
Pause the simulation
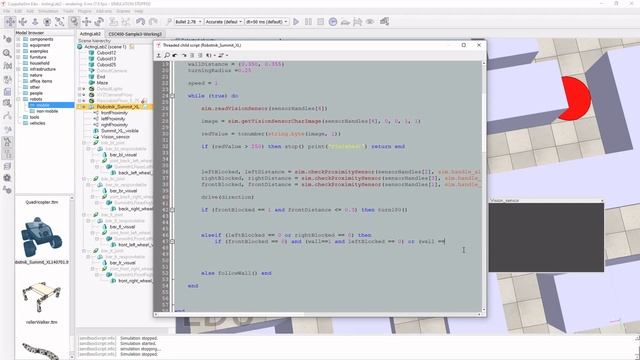pyautogui.click(x=308, y=22)
